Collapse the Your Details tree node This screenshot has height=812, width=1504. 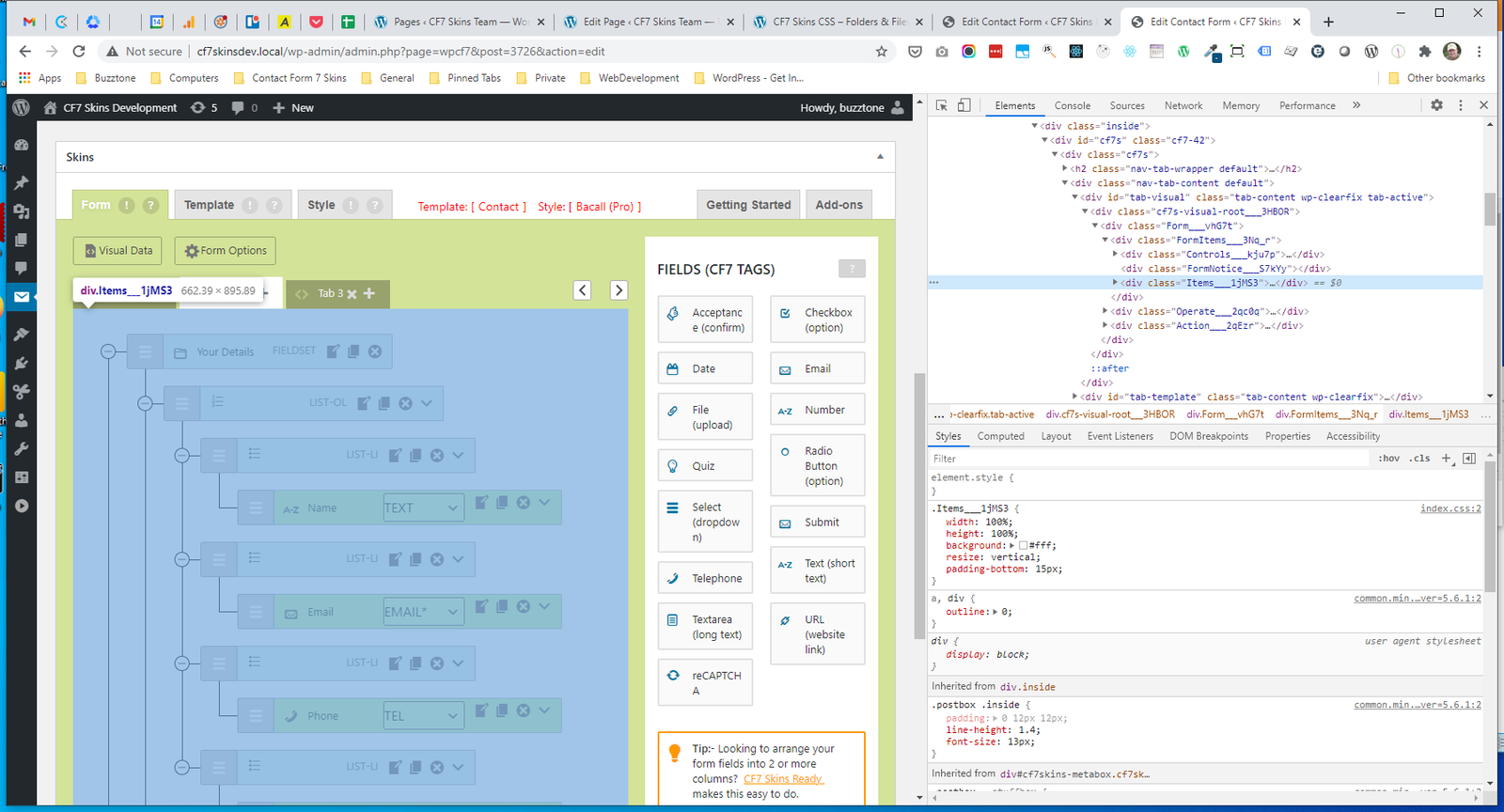pyautogui.click(x=108, y=351)
